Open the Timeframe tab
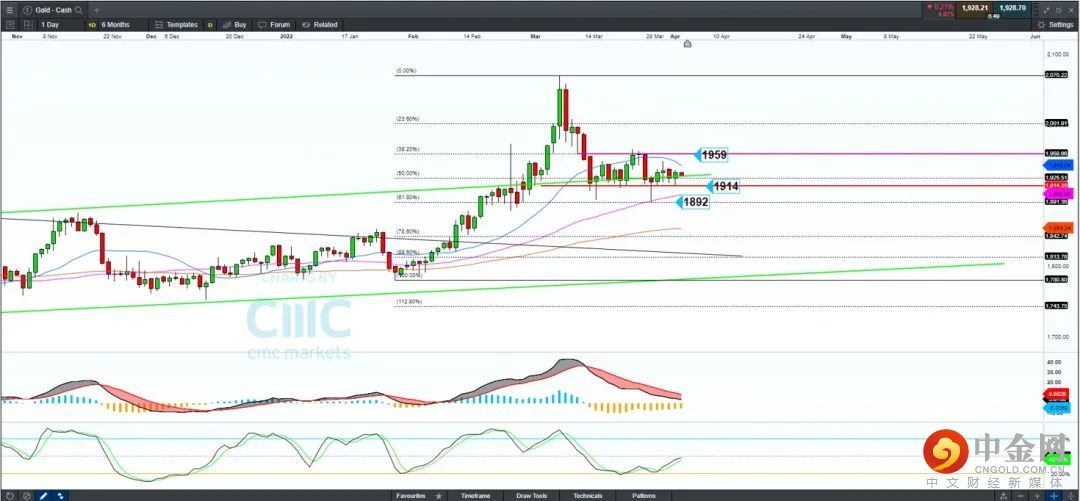 [476, 495]
